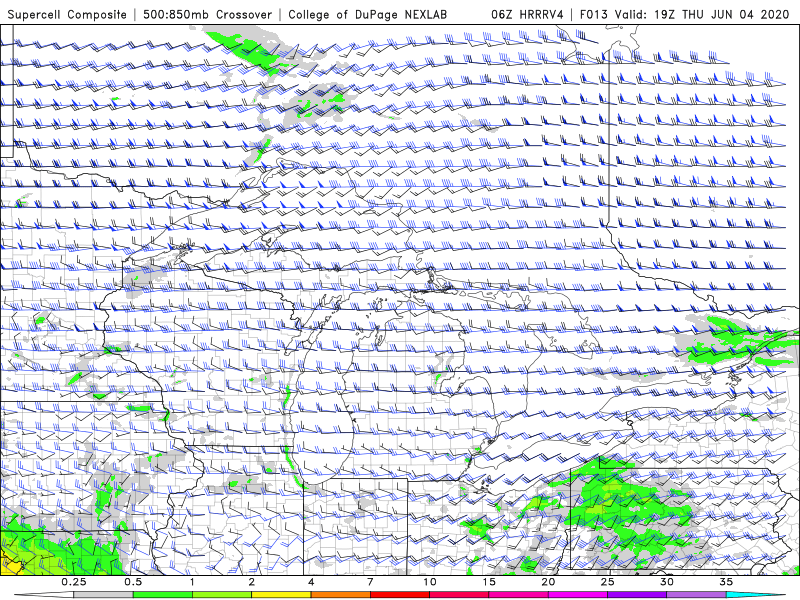Image resolution: width=800 pixels, height=600 pixels.
Task: Click the bright green swatch between 0.5 and 1
Action: [x=163, y=595]
